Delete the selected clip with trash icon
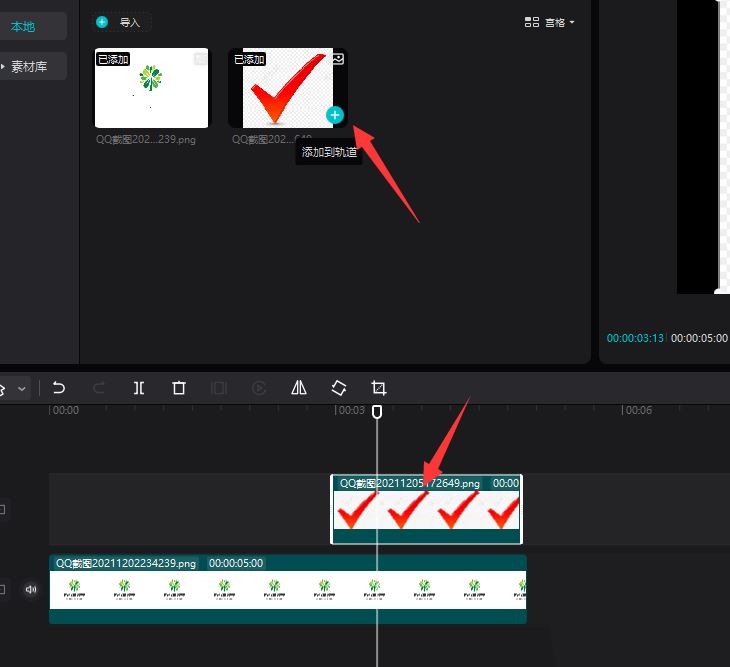Viewport: 730px width, 667px height. coord(179,388)
